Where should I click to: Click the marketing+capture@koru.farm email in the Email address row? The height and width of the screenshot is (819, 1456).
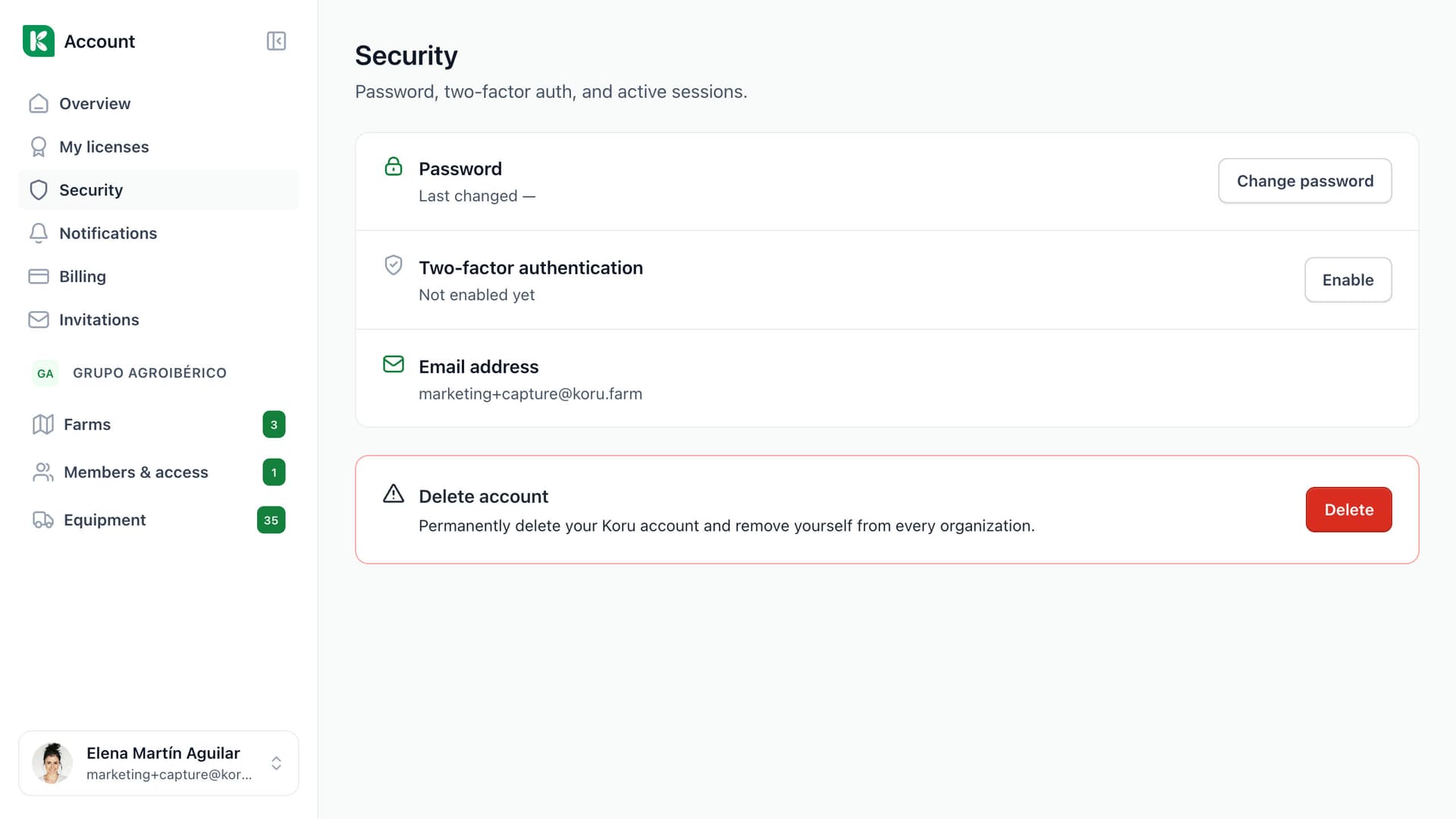point(530,394)
